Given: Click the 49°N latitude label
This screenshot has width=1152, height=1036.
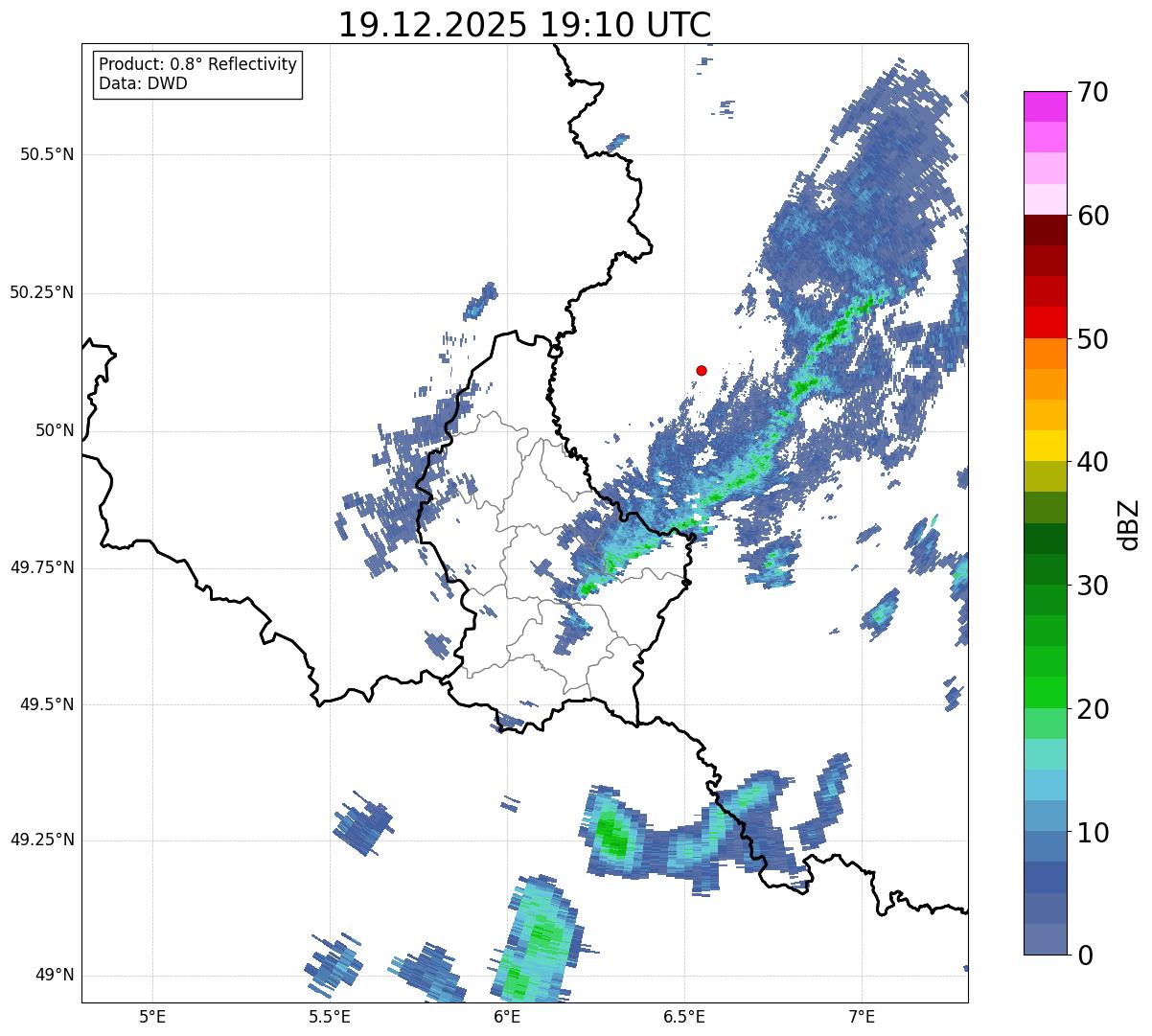Looking at the screenshot, I should (55, 975).
